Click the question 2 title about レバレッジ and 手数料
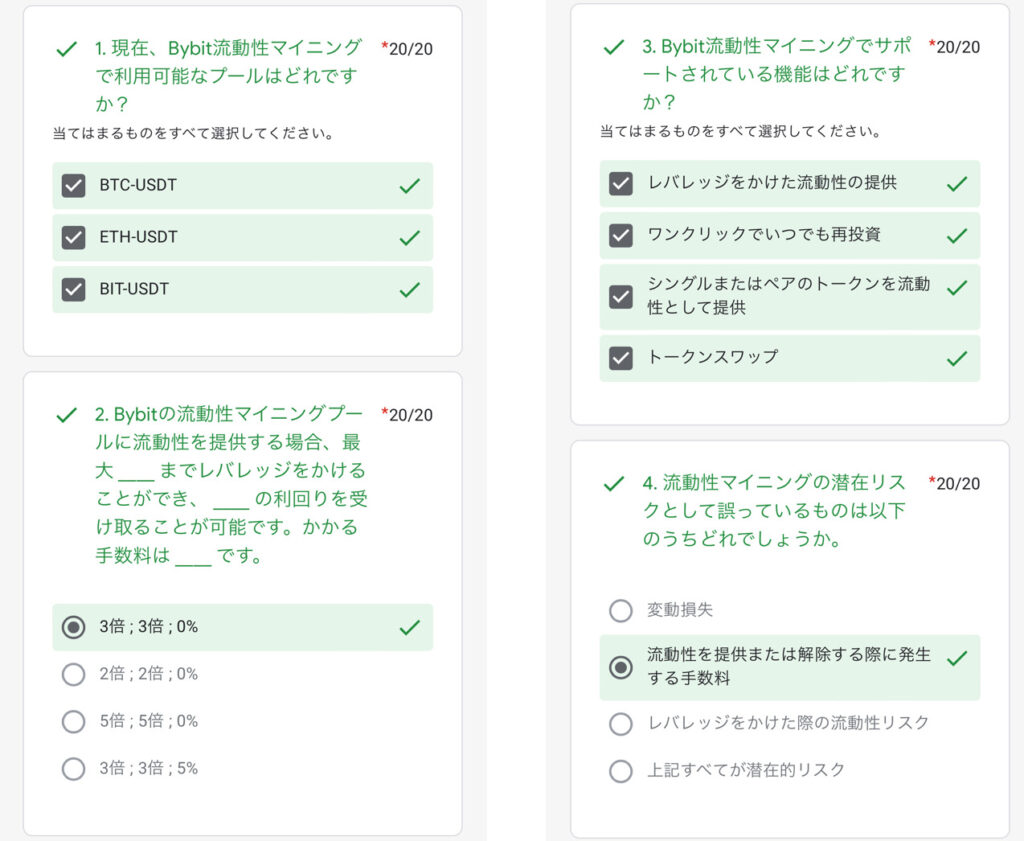This screenshot has width=1024, height=841. (231, 484)
